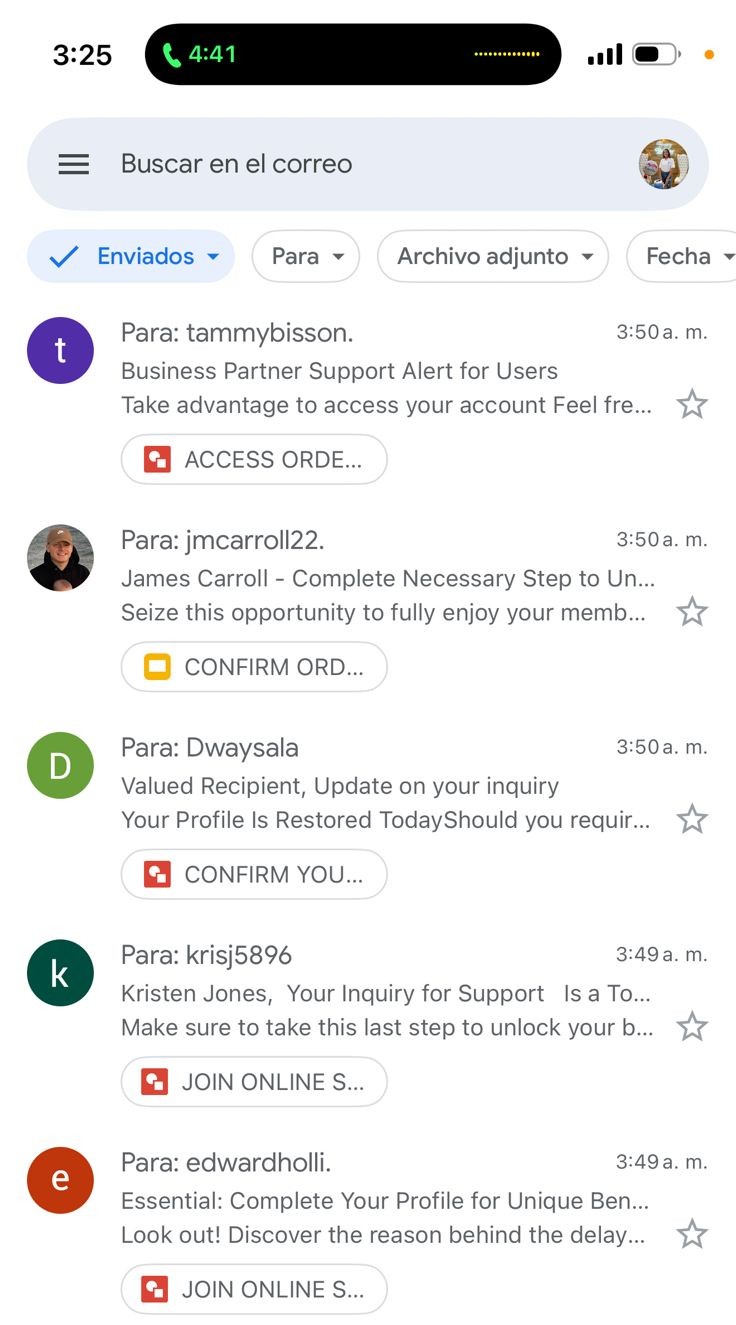Open the ACCESS ORDE... attachment chip
Image resolution: width=736 pixels, height=1325 pixels.
(x=254, y=460)
